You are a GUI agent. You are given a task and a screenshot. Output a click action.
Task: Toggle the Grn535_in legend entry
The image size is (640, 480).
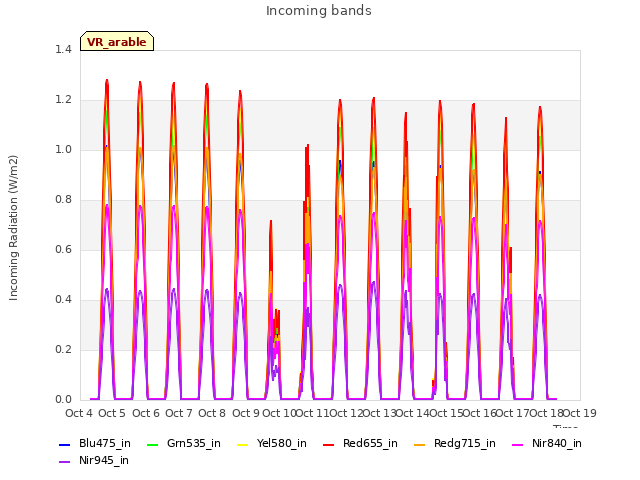(184, 443)
